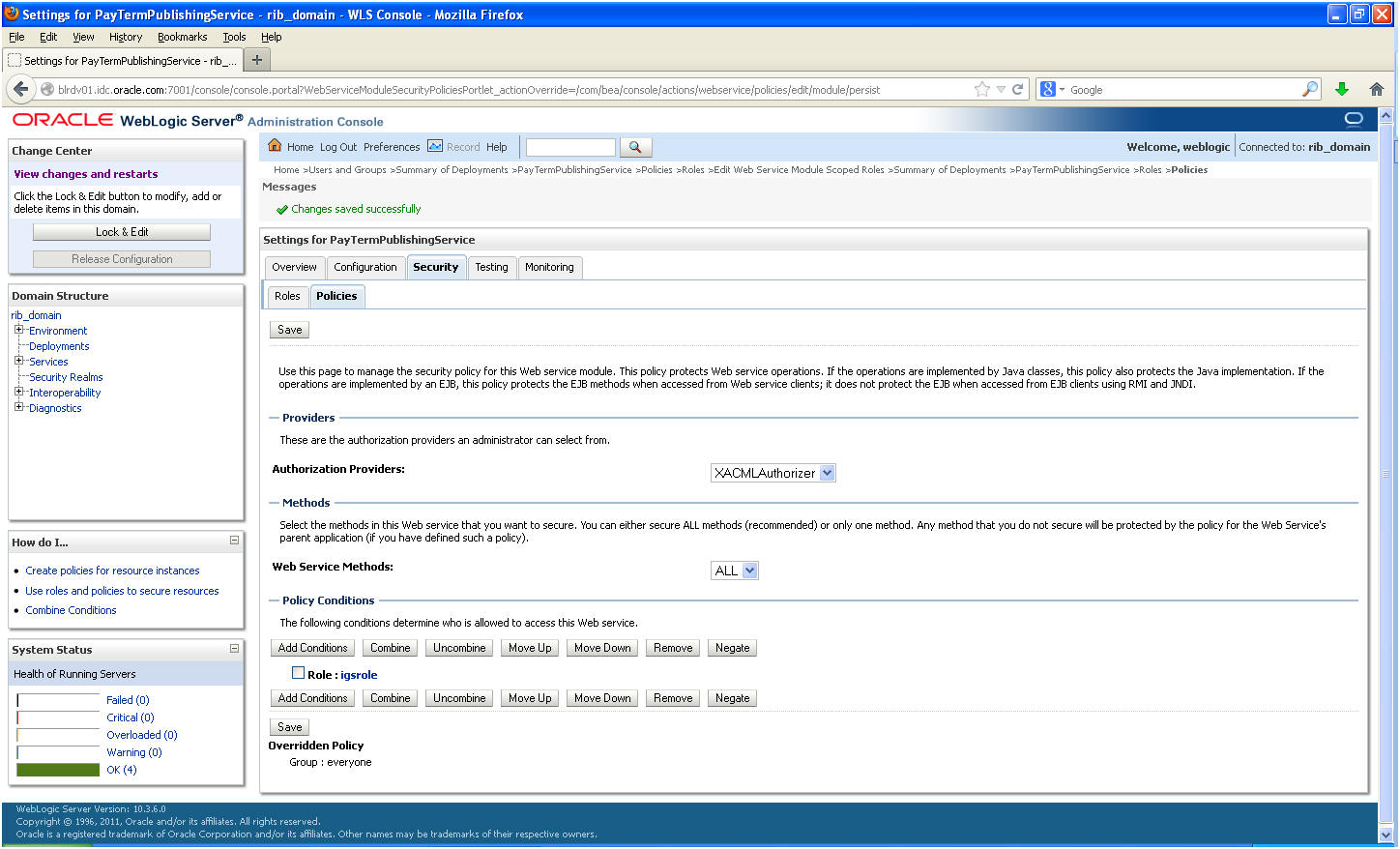Viewport: 1400px width, 849px height.
Task: Open the Tools menu
Action: [x=234, y=37]
